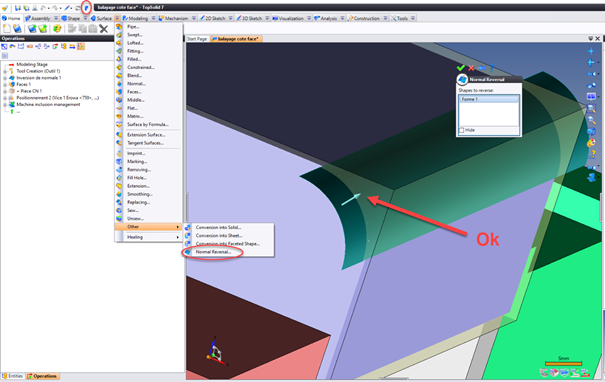Image resolution: width=605 pixels, height=382 pixels.
Task: Open the color palette icon in the view toolbar
Action: (591, 143)
